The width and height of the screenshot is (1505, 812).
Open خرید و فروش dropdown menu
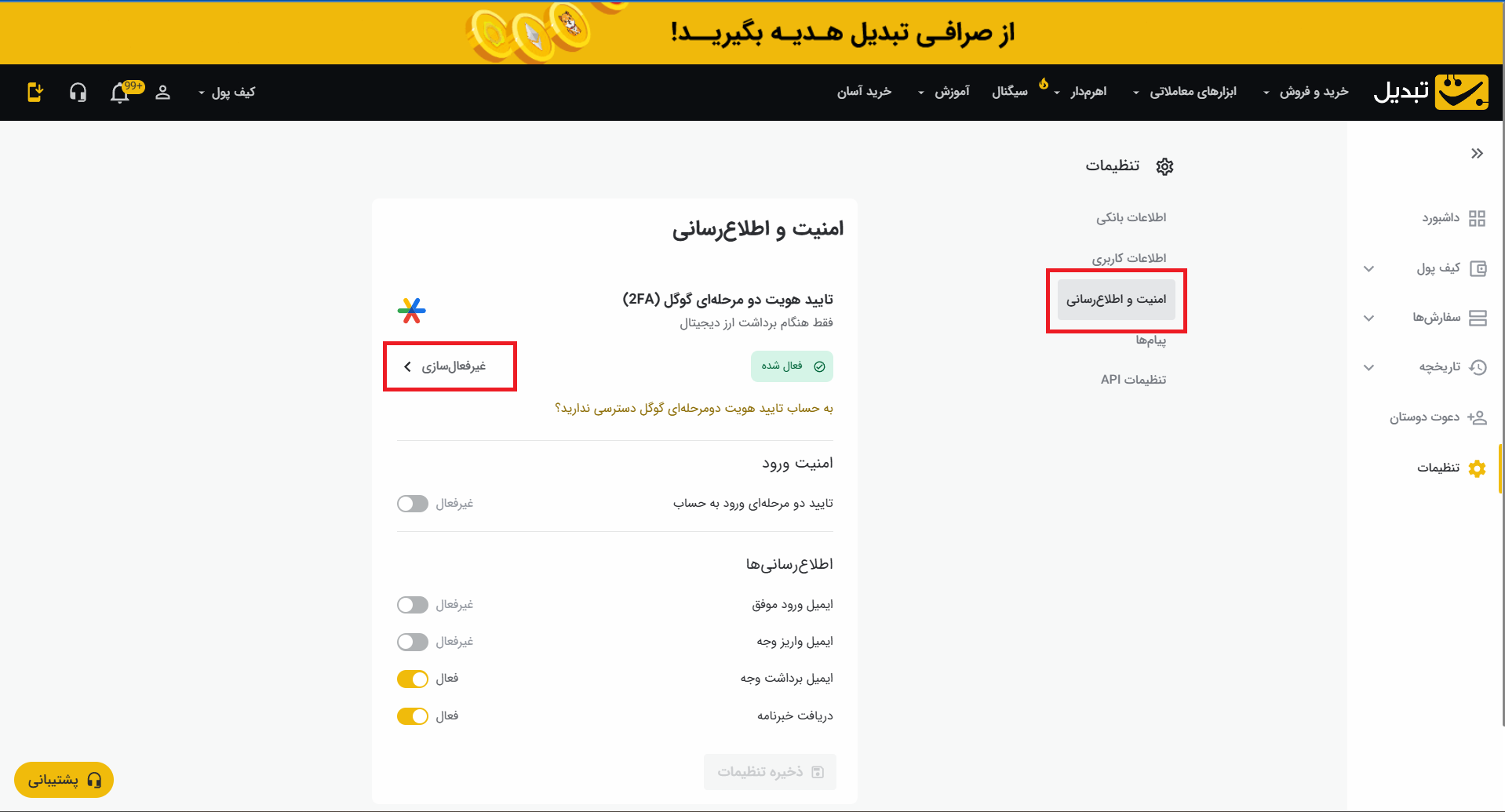[1306, 93]
